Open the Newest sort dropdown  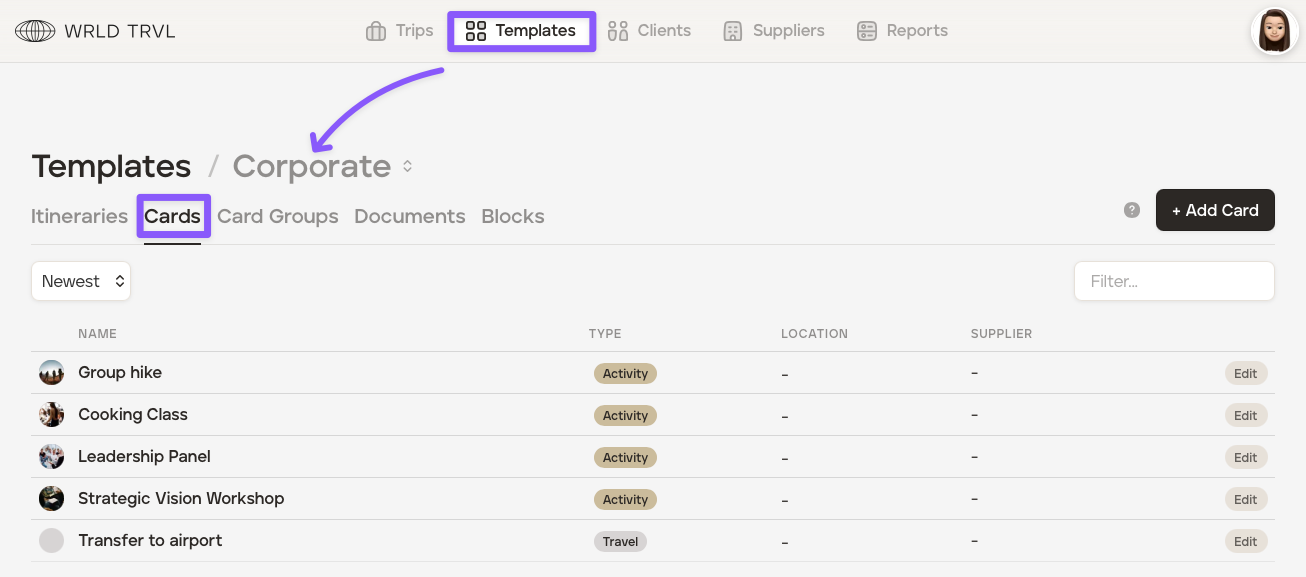coord(81,282)
